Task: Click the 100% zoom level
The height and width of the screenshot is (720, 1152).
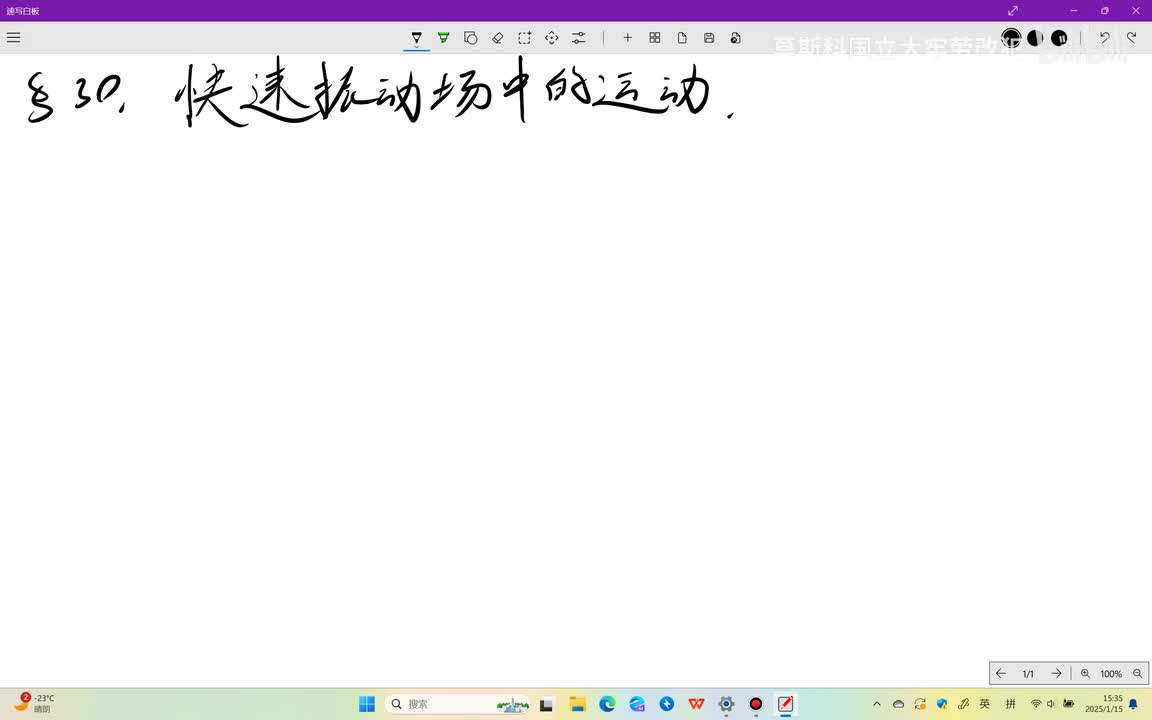Action: pos(1111,674)
